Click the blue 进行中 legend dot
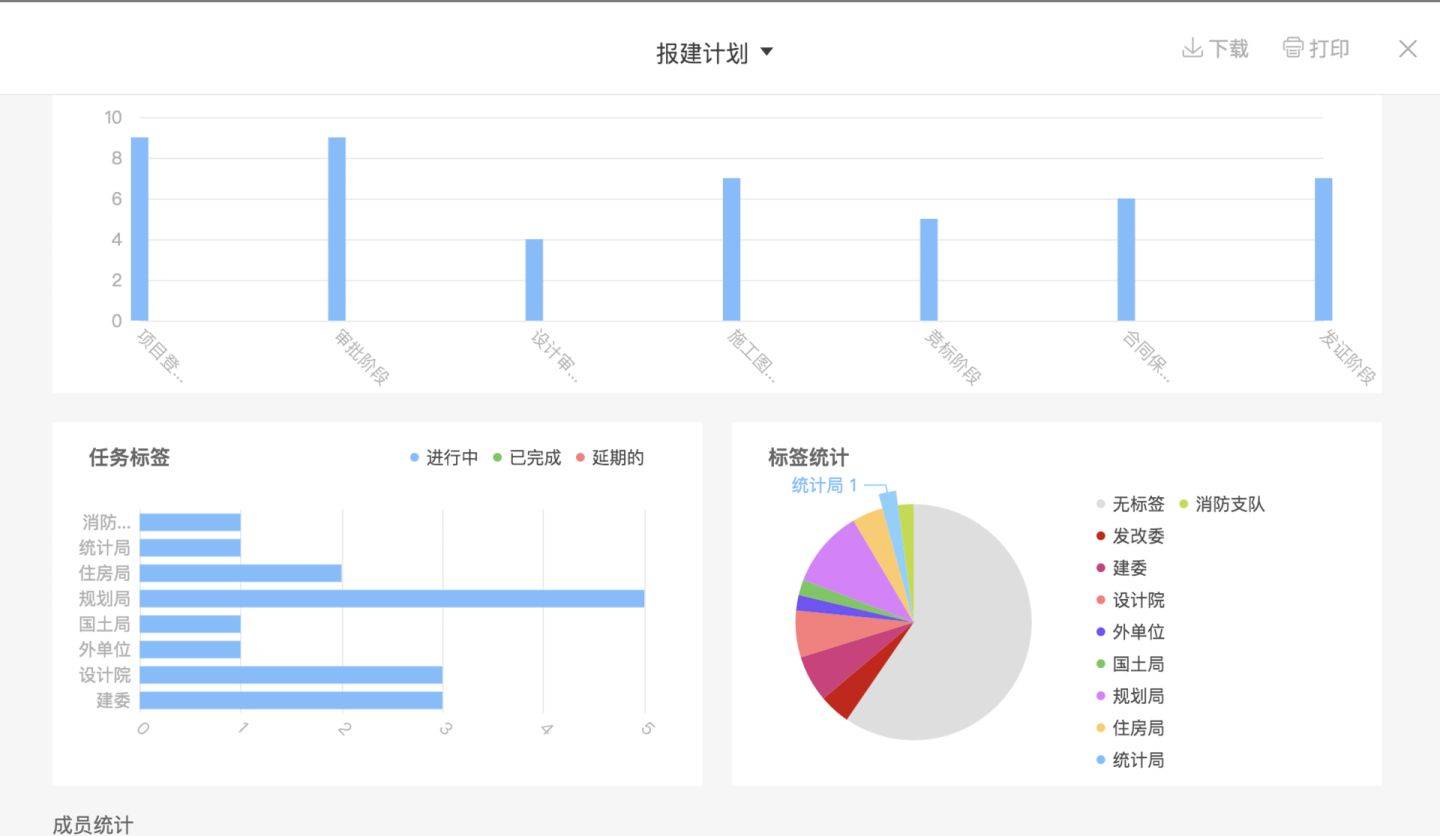This screenshot has width=1440, height=836. (x=413, y=457)
